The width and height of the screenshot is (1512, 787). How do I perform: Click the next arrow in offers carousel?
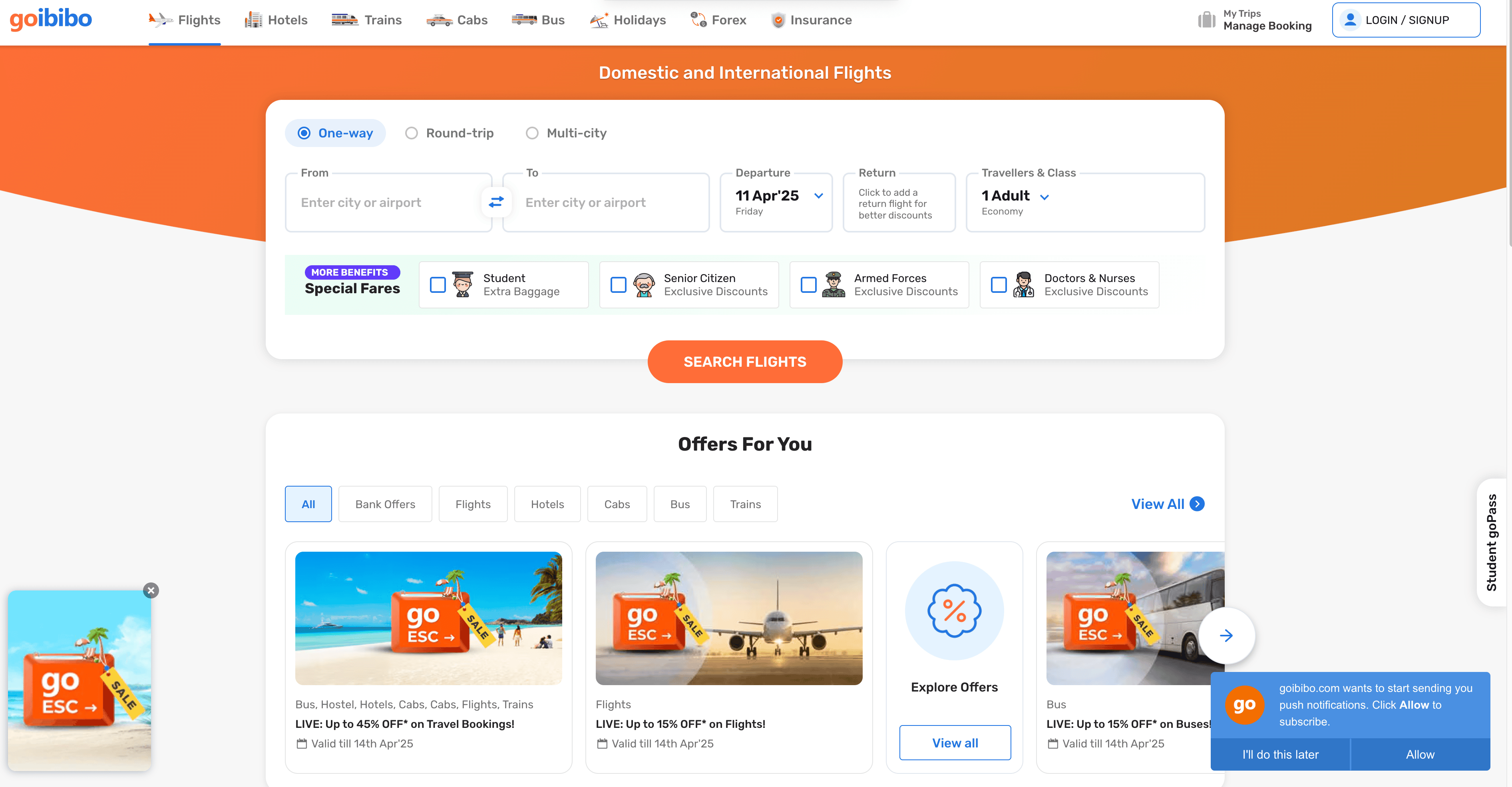coord(1226,635)
